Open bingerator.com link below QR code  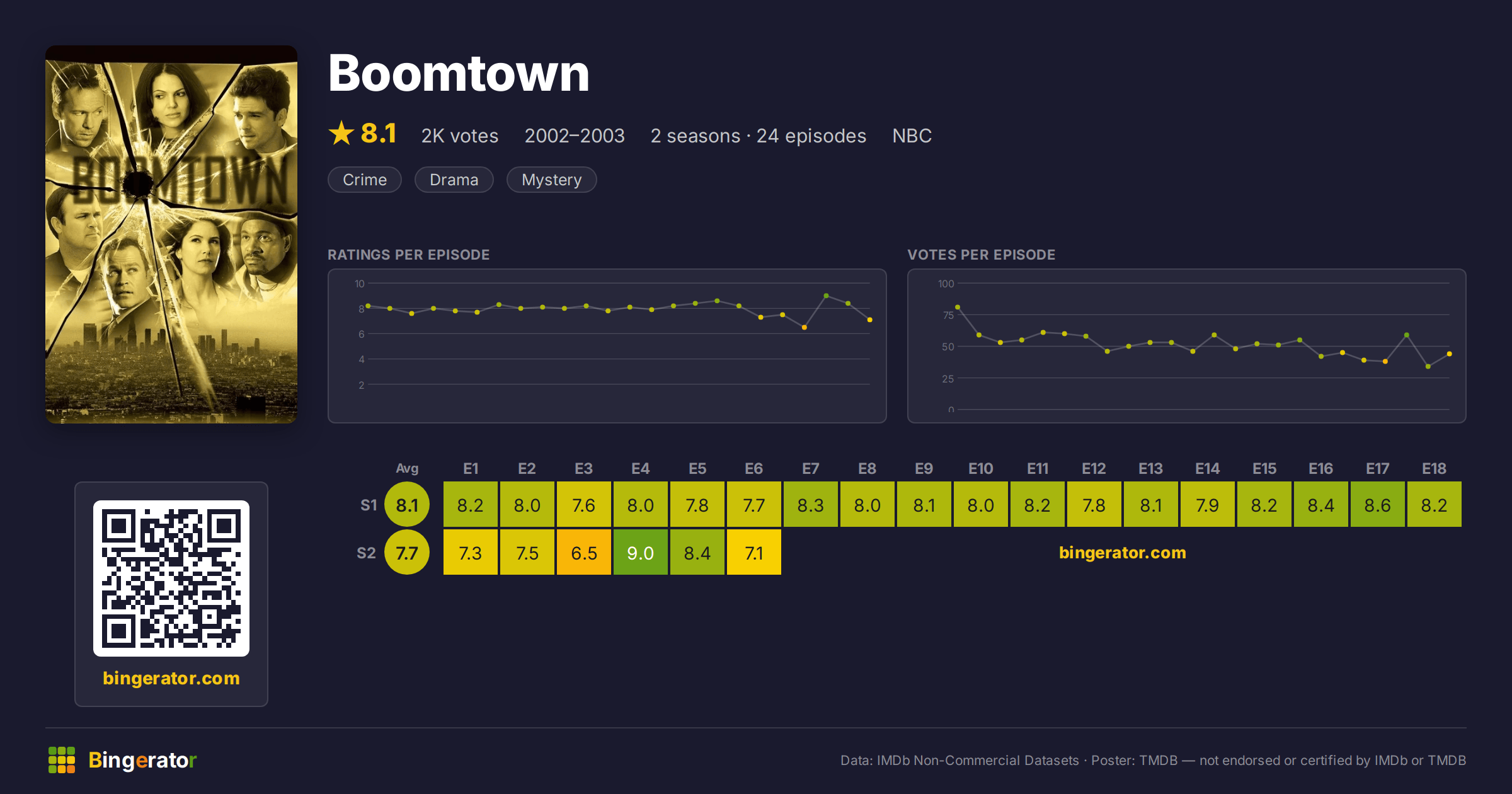[x=171, y=678]
